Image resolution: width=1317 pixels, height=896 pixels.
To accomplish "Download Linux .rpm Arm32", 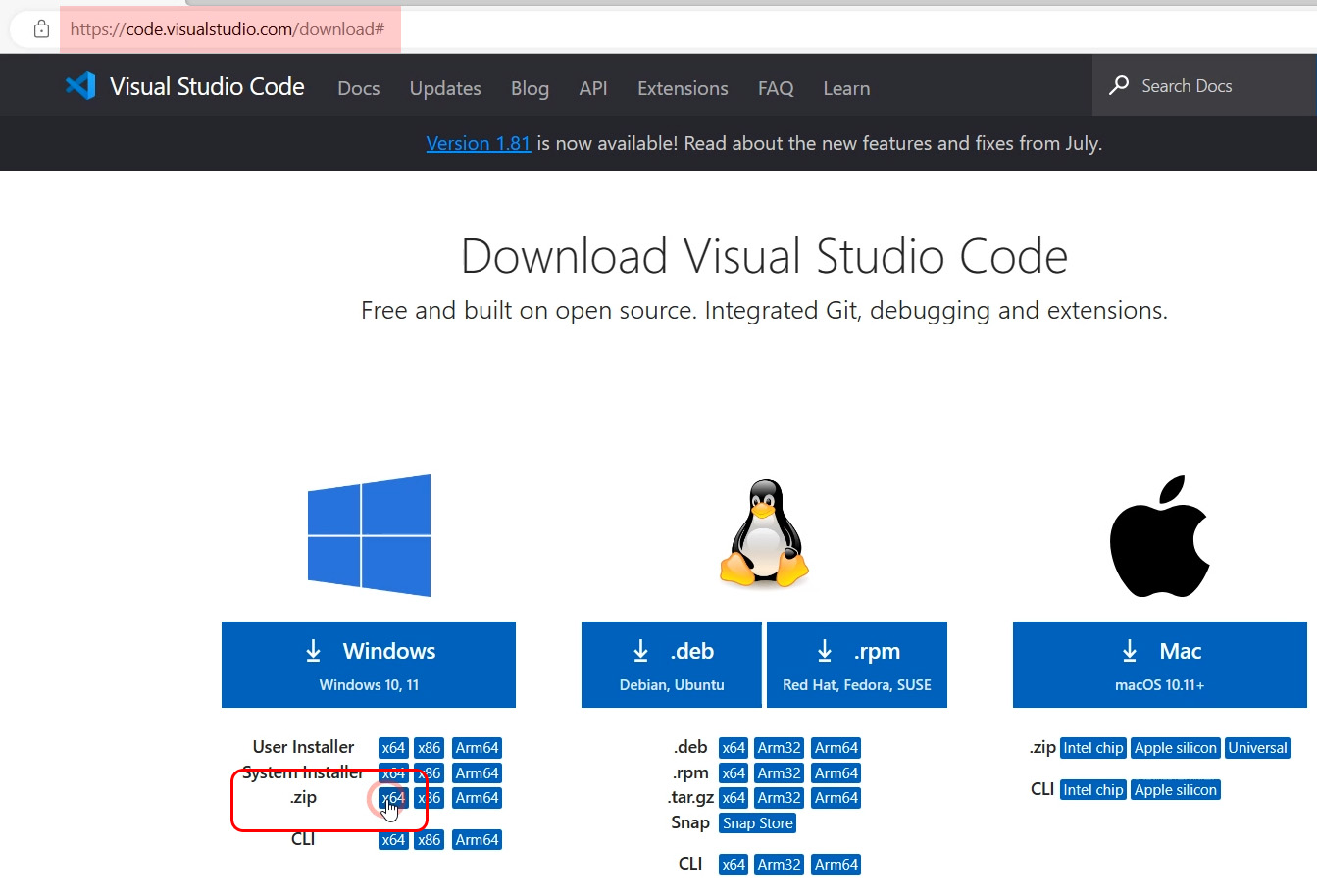I will click(780, 773).
